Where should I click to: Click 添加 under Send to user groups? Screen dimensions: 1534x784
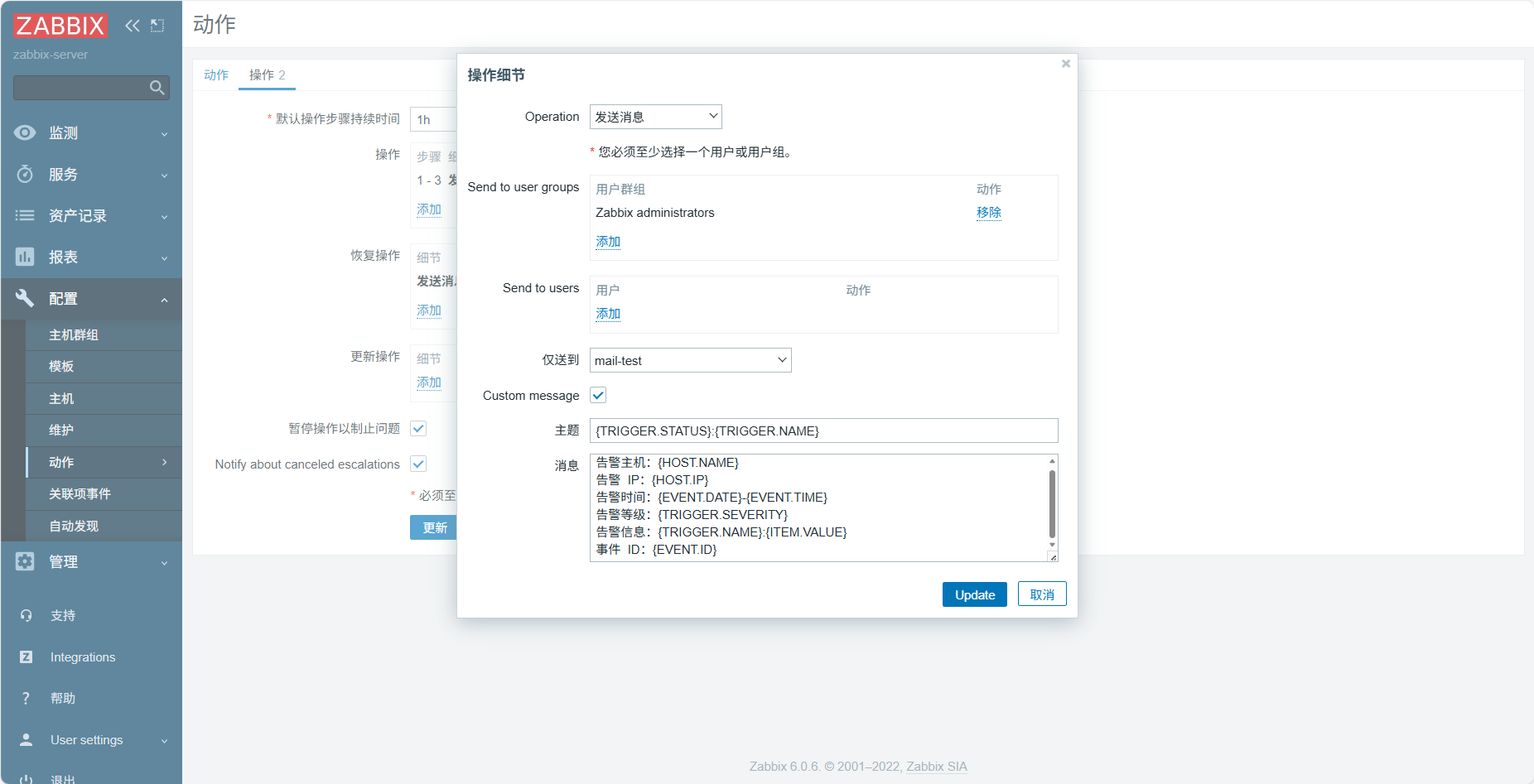click(608, 241)
